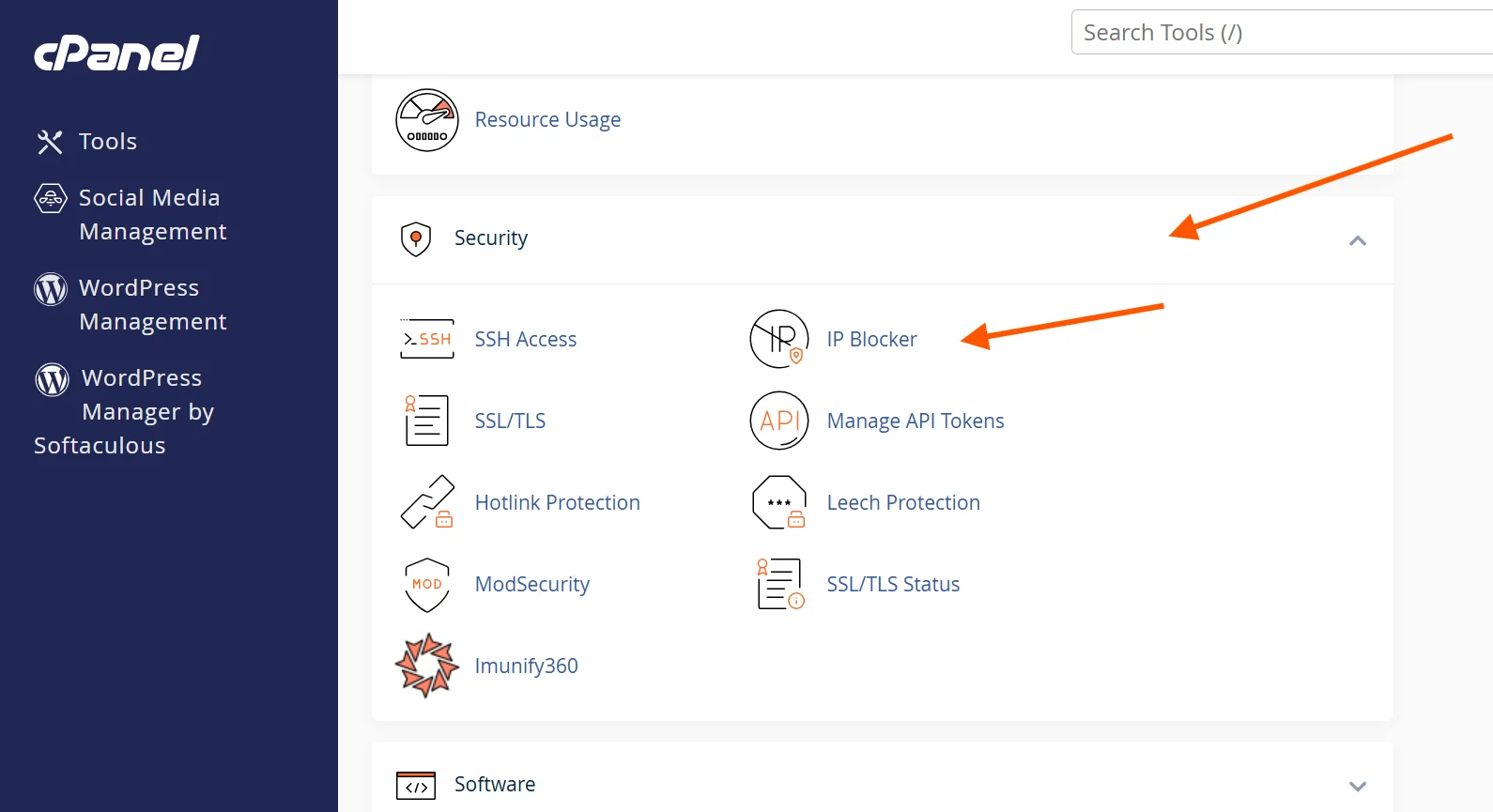Click the Security shield icon
This screenshot has height=812, width=1493.
[x=416, y=238]
